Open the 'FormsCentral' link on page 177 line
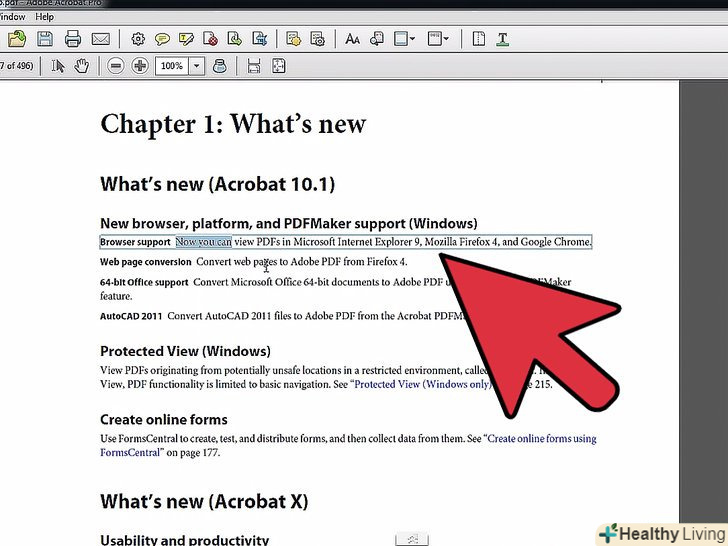 click(x=130, y=453)
